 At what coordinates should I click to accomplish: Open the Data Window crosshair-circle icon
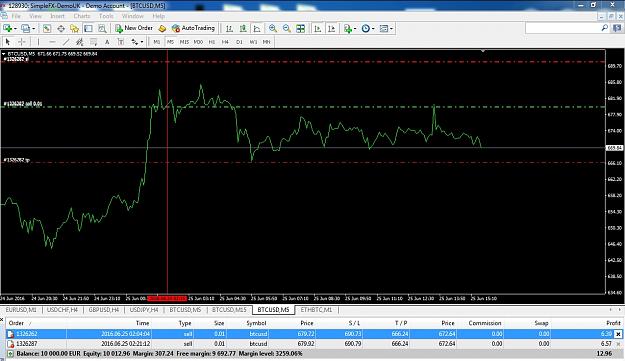pyautogui.click(x=61, y=28)
